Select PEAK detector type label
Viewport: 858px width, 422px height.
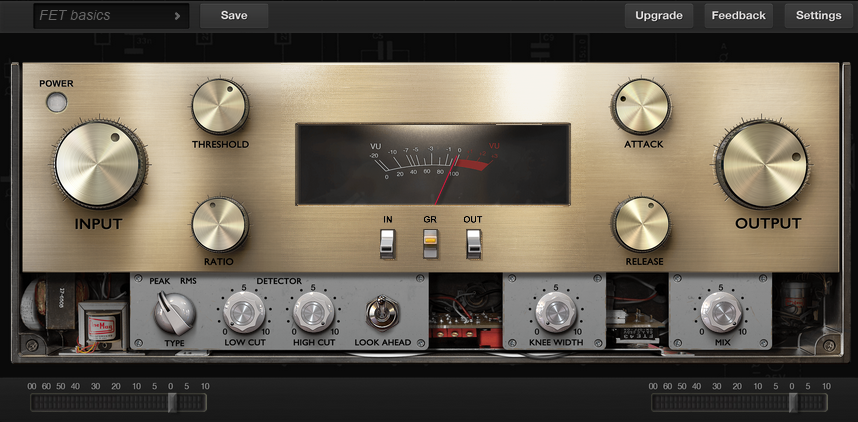[160, 281]
